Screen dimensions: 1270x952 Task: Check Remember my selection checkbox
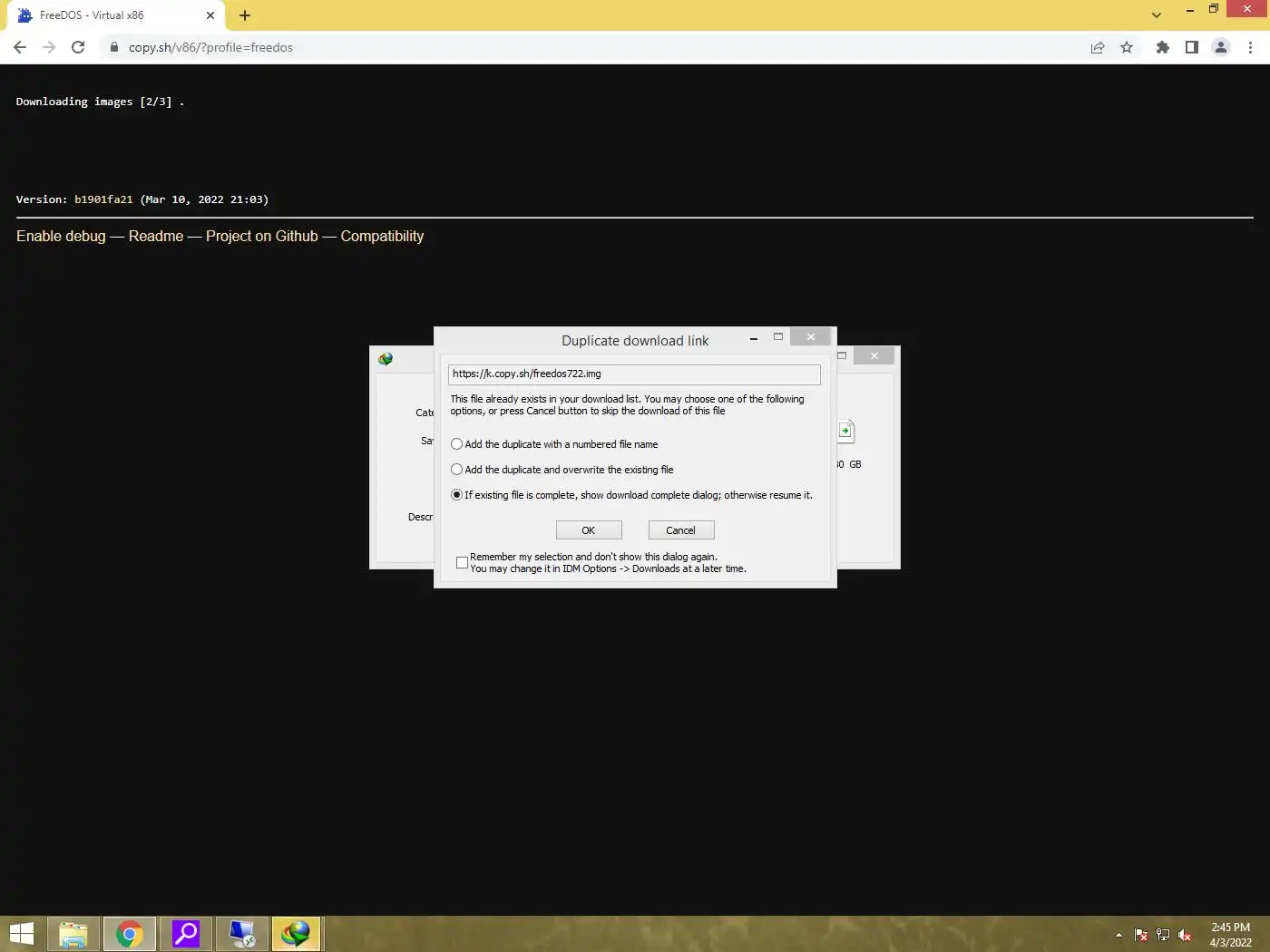(462, 562)
